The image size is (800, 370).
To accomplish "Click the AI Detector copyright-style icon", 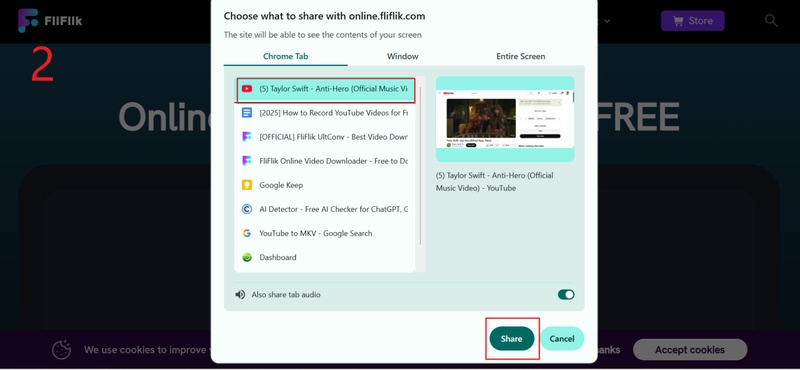I will 247,209.
